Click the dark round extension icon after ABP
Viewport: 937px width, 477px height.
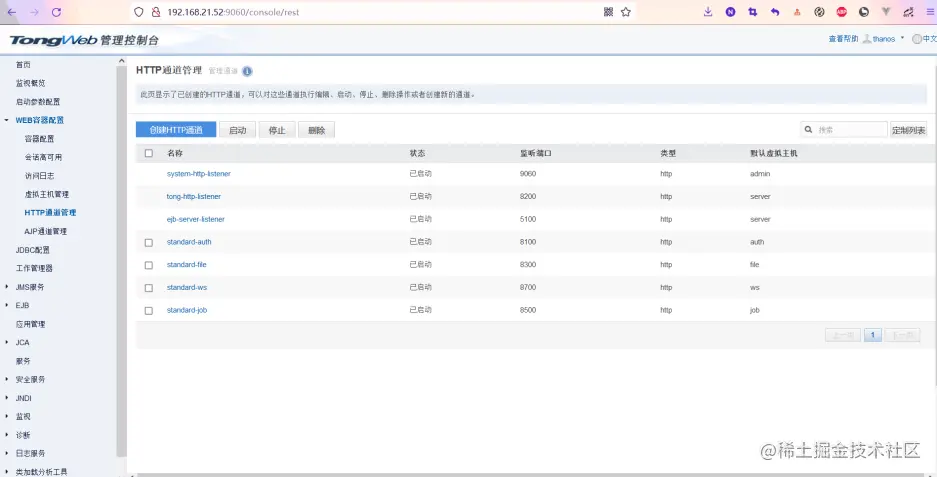(863, 12)
